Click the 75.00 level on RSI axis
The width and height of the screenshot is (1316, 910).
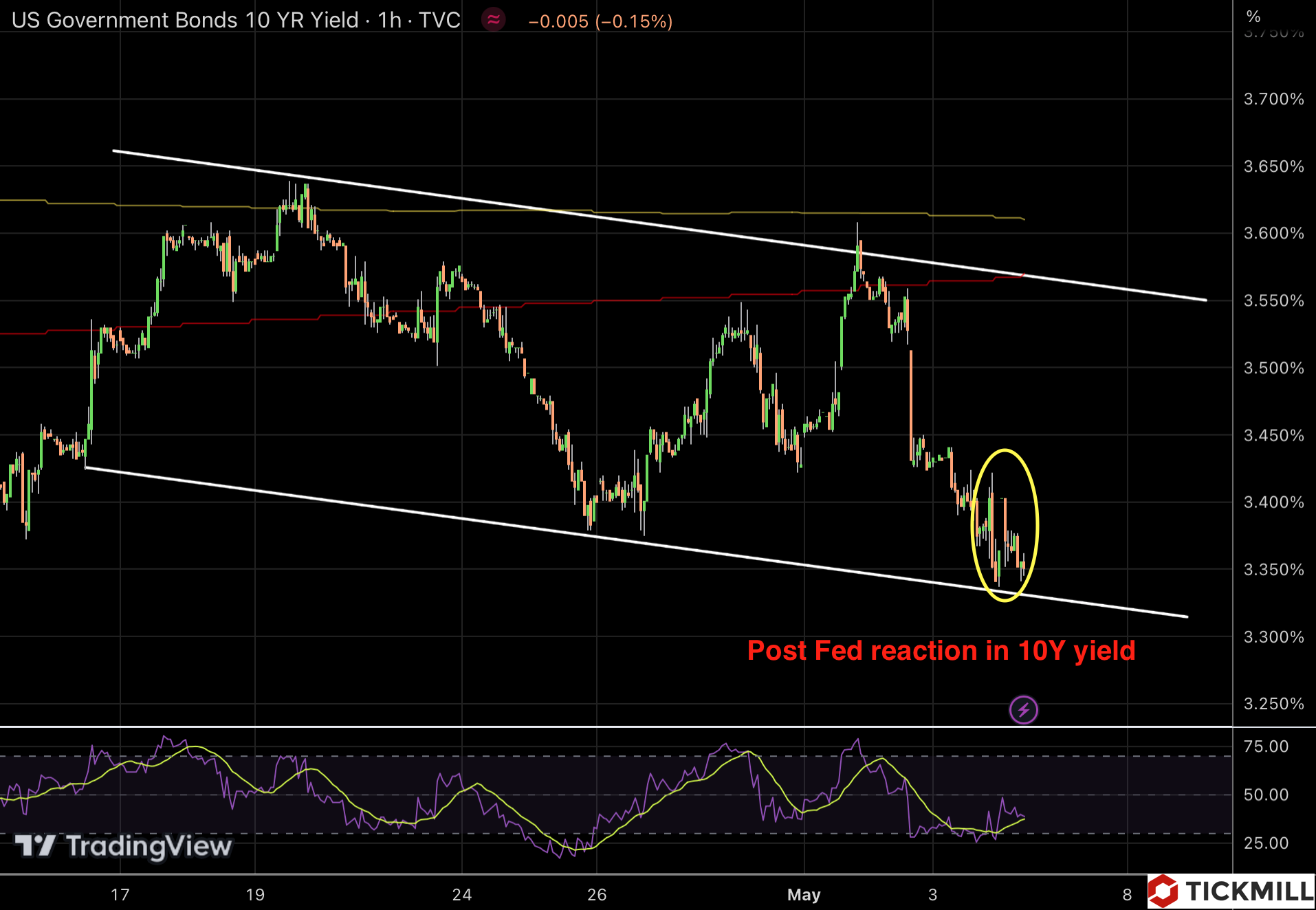point(1266,746)
